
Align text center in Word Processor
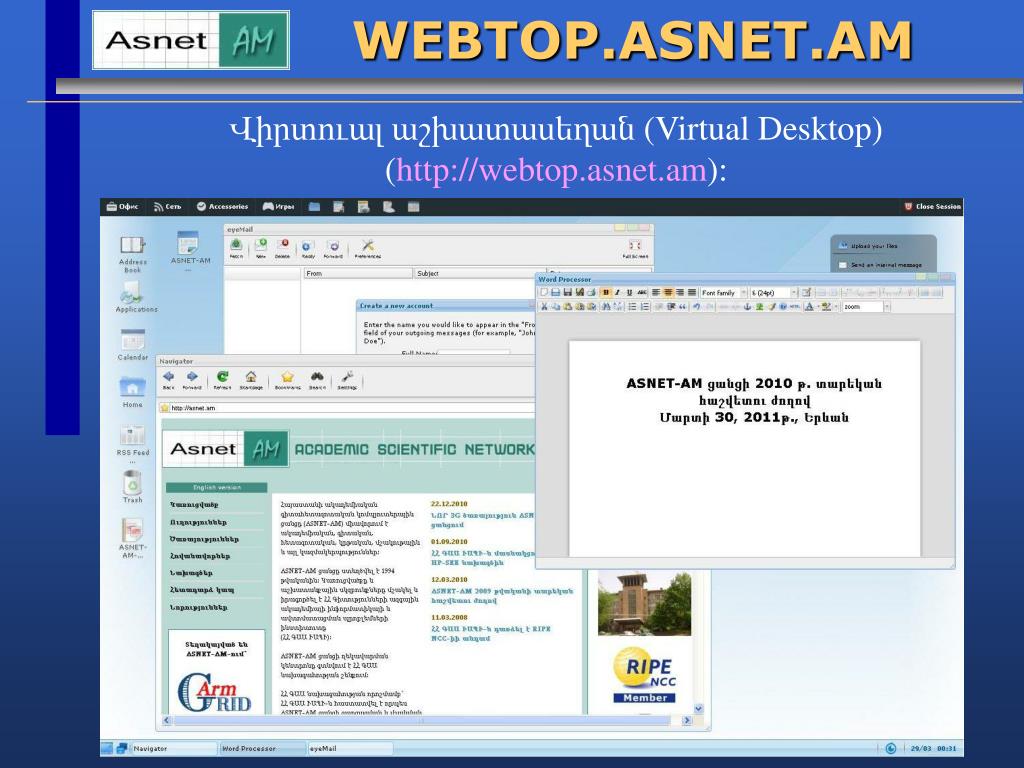668,293
